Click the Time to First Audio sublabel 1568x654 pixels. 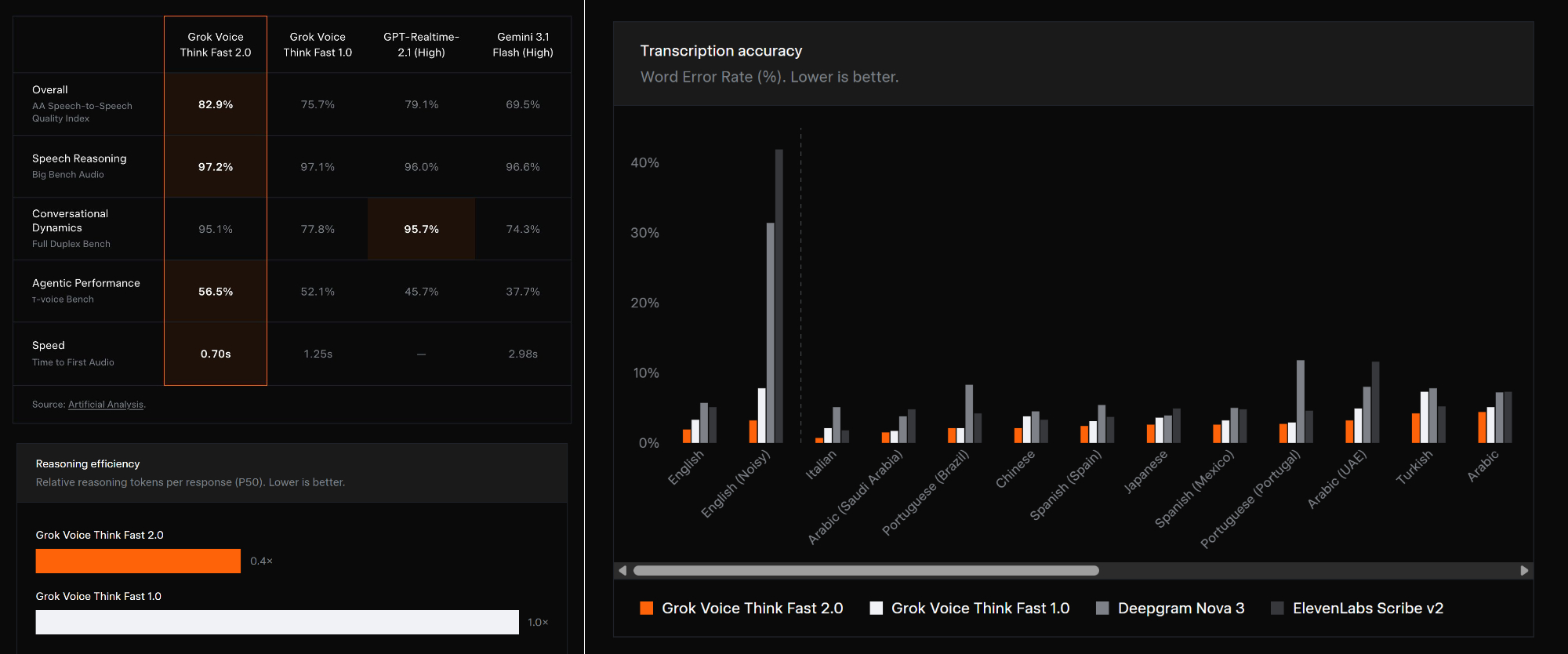pos(73,362)
